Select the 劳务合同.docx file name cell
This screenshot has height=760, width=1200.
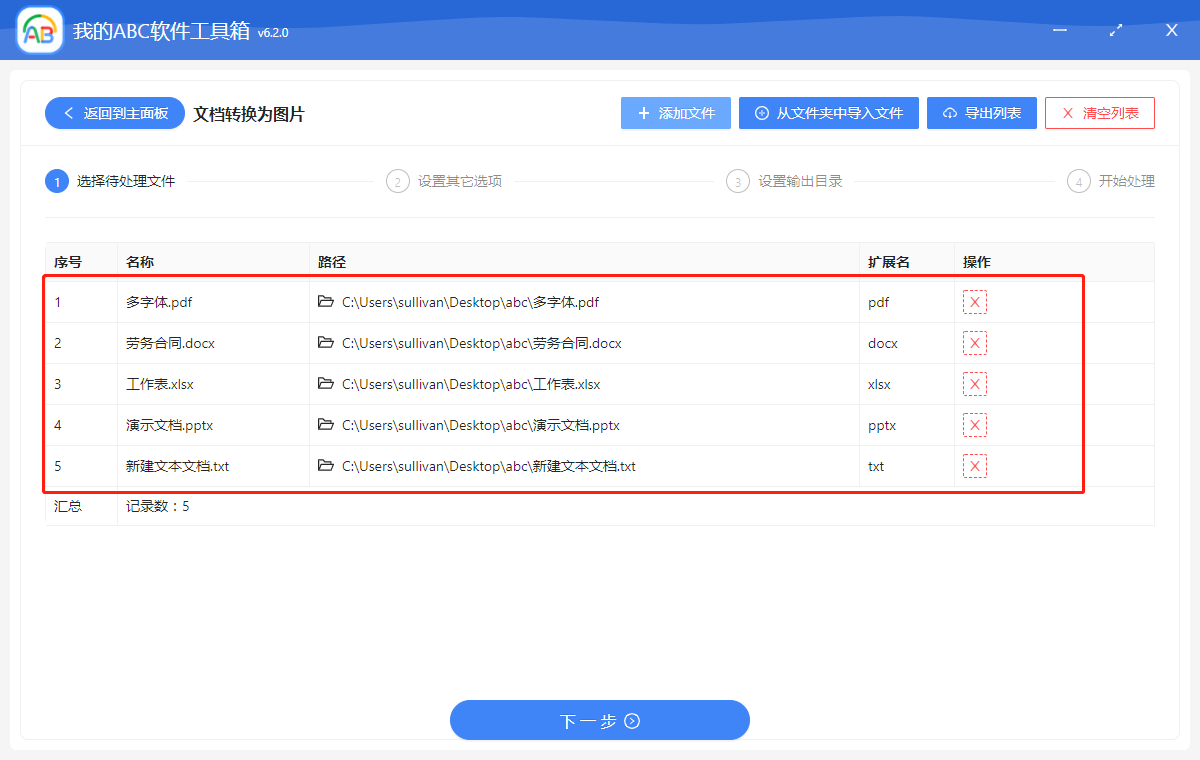coord(171,343)
